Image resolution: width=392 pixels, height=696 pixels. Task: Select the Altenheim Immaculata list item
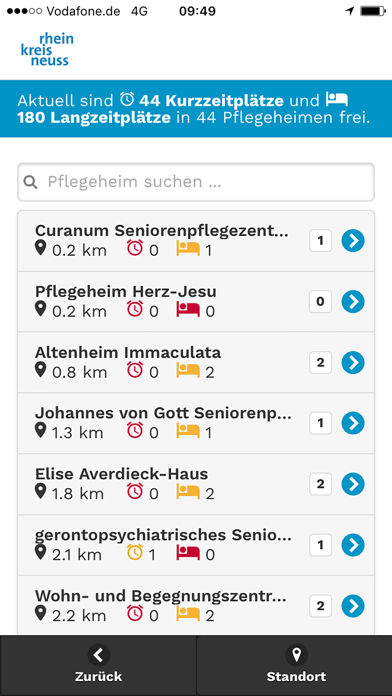point(196,363)
